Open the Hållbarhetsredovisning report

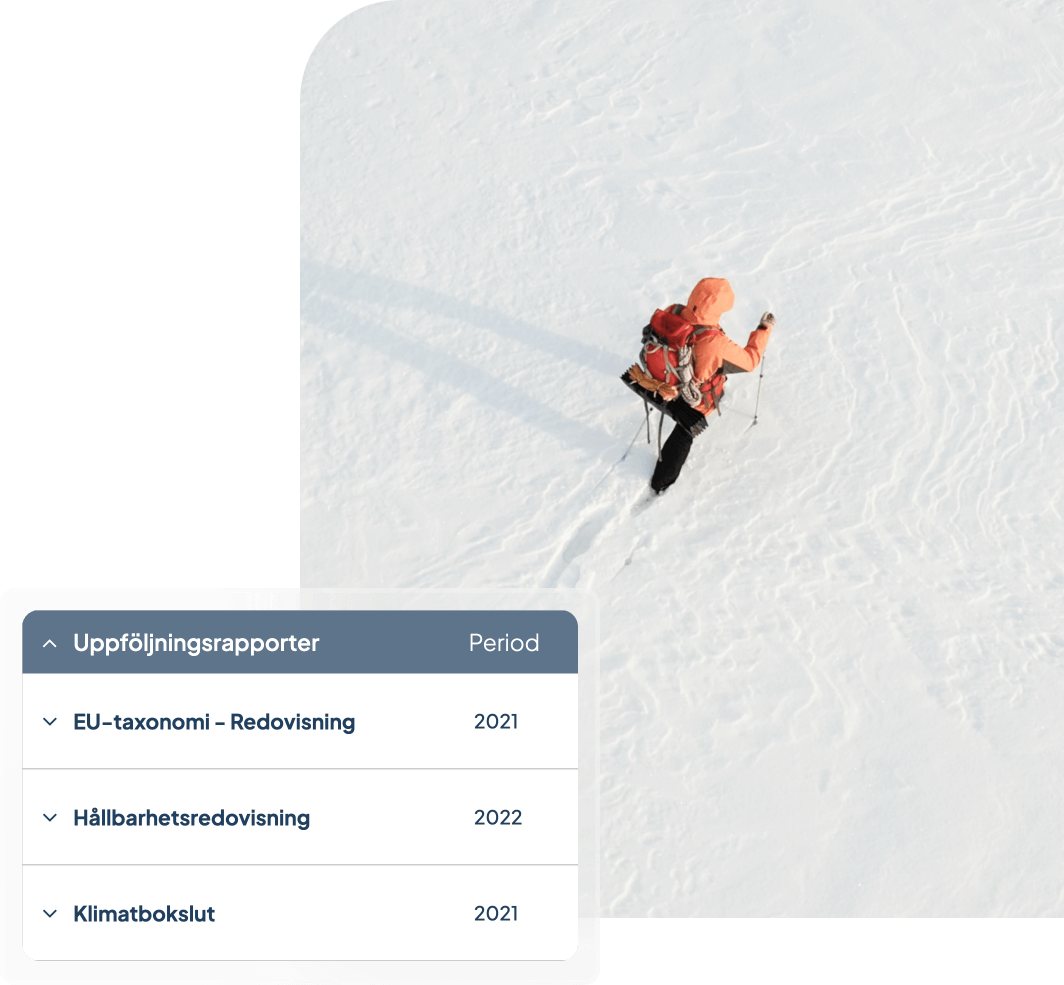[x=191, y=818]
